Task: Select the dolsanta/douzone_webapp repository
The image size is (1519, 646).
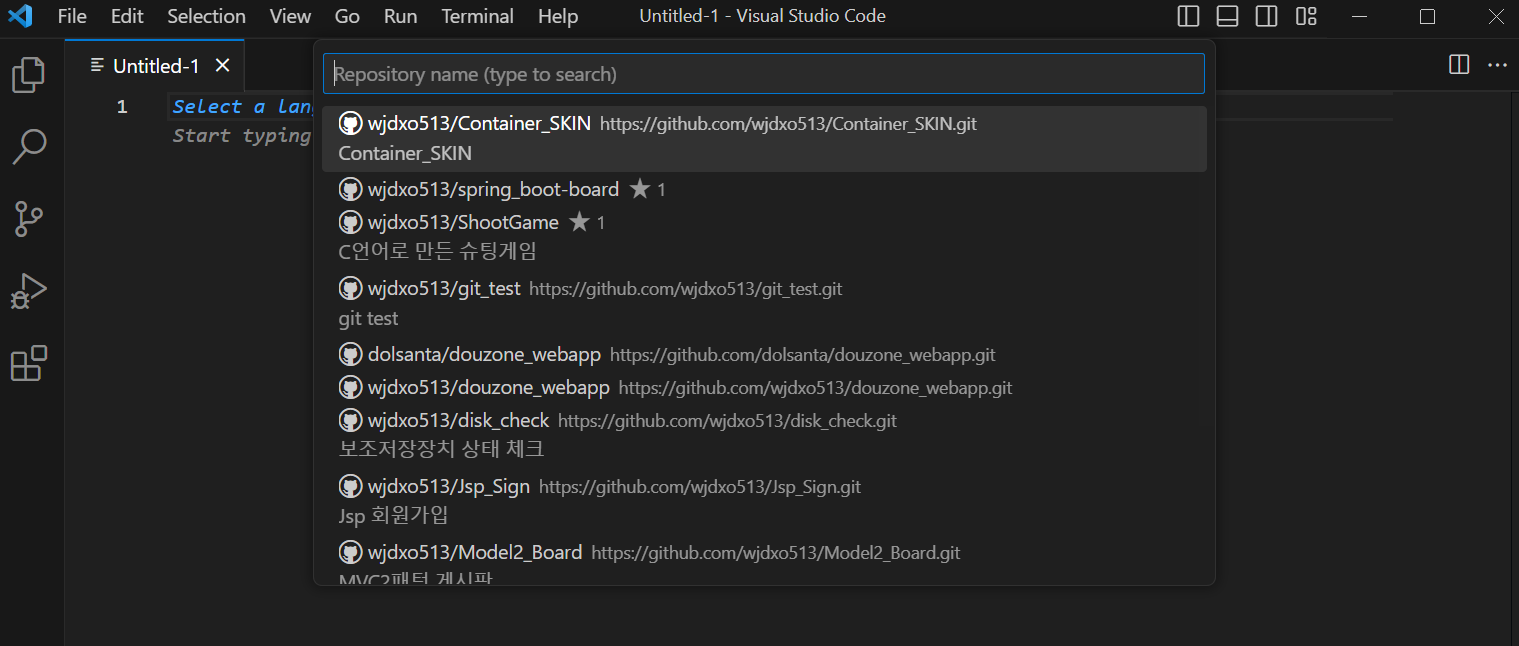Action: click(764, 354)
